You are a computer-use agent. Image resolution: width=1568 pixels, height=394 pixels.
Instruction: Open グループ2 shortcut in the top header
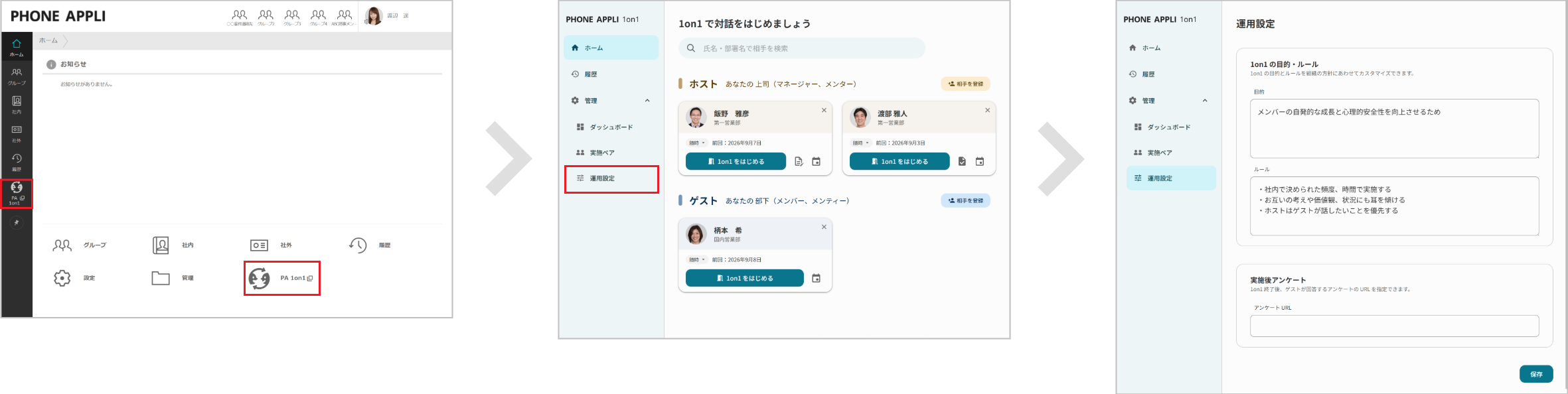point(266,18)
